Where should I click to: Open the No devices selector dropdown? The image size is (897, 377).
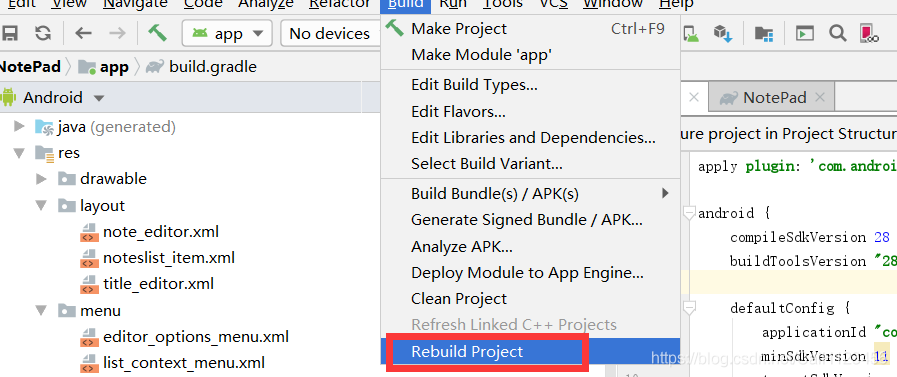[x=331, y=34]
